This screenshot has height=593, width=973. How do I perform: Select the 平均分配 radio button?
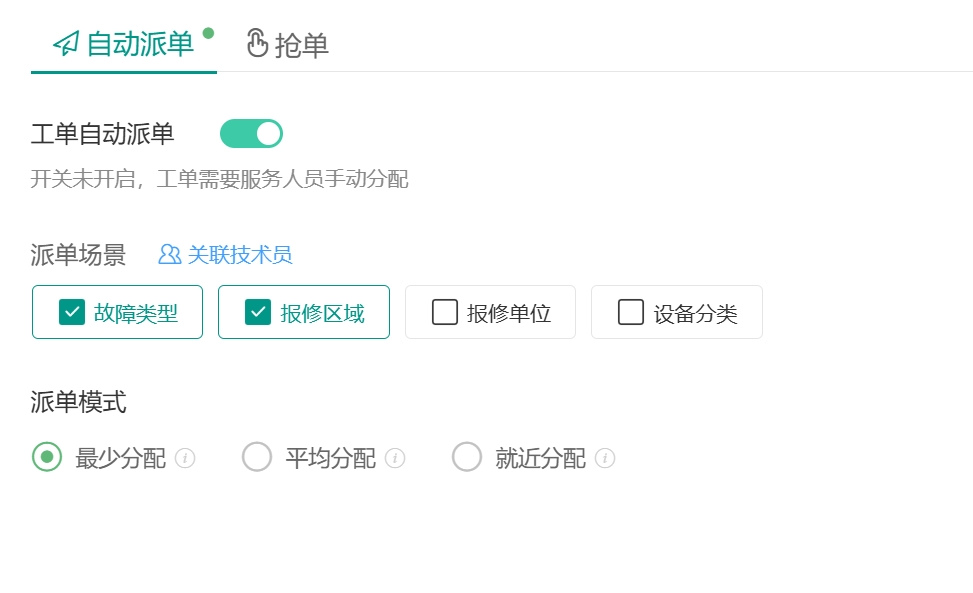(257, 457)
